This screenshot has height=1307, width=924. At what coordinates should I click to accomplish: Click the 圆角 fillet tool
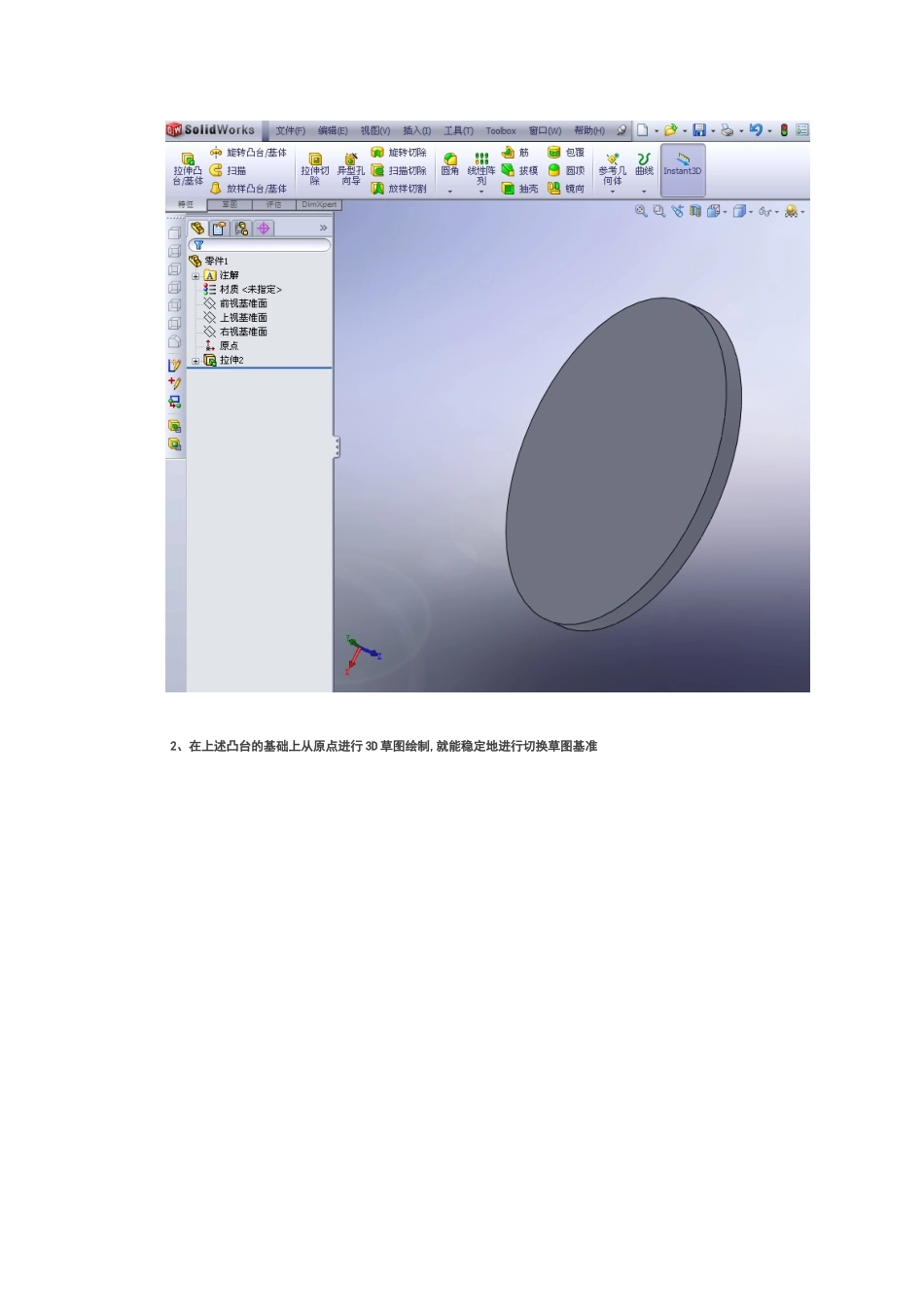pos(449,164)
